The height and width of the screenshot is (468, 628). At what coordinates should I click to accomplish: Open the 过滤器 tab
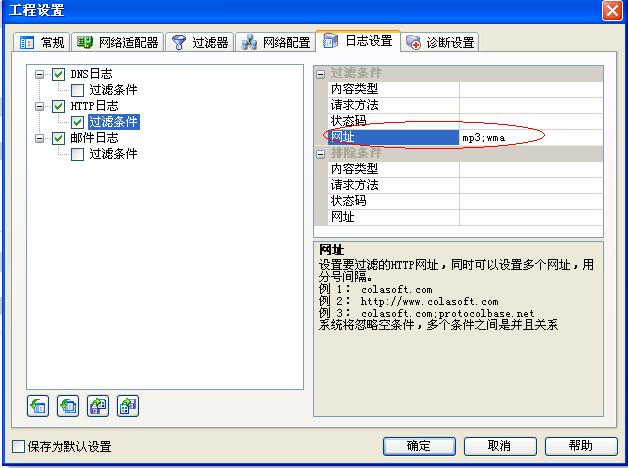point(199,42)
